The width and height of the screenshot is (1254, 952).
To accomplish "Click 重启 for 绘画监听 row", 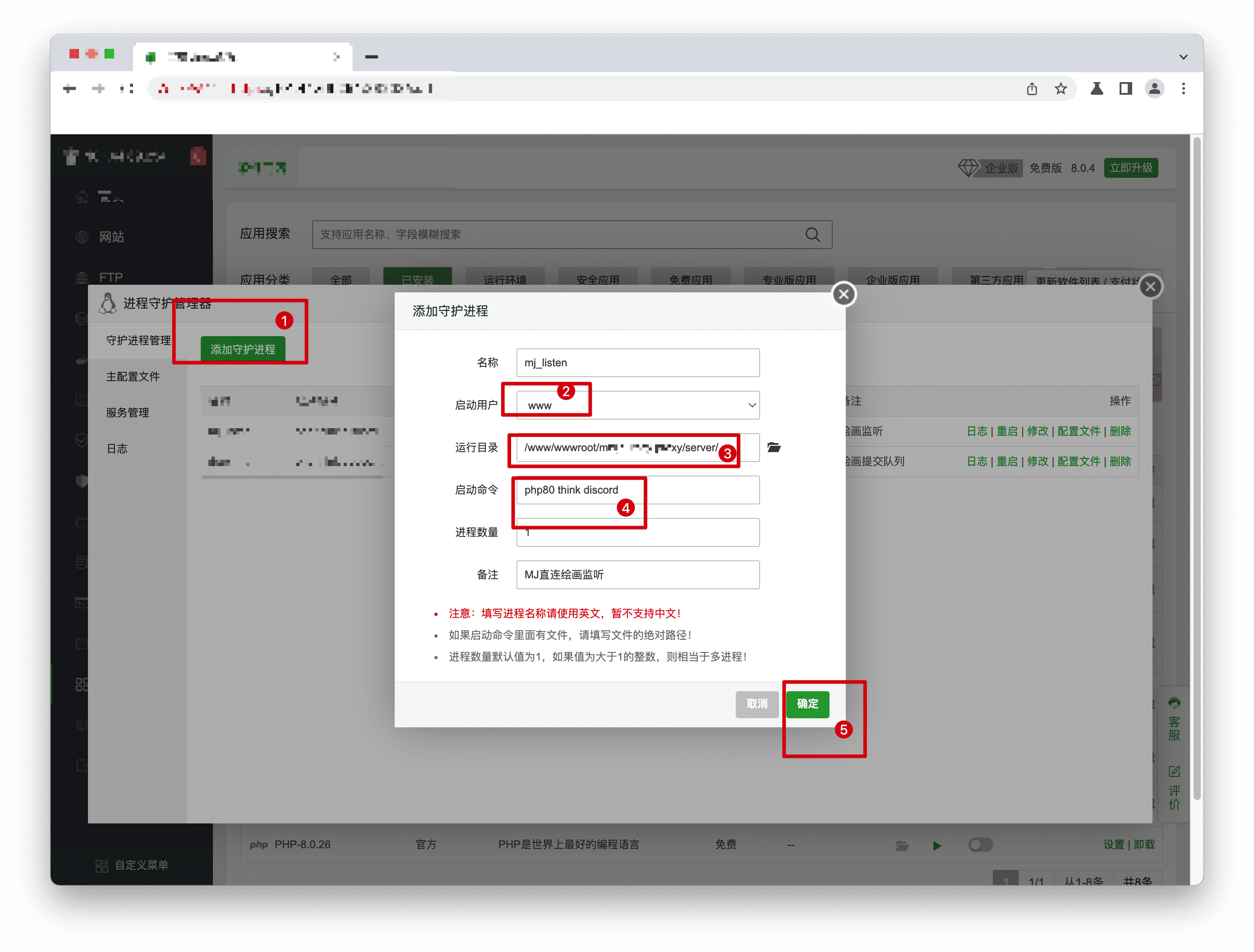I will coord(1007,431).
